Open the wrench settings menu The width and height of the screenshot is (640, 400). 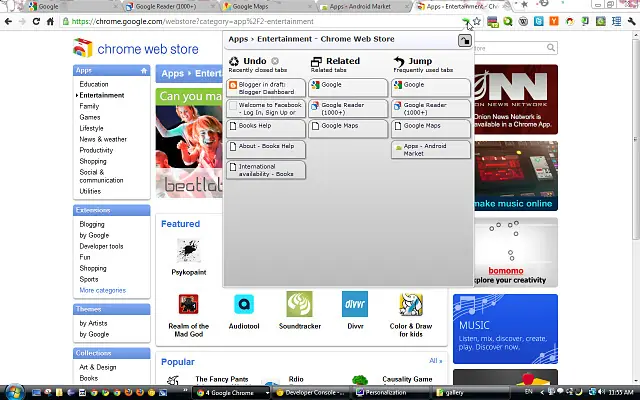click(x=632, y=21)
